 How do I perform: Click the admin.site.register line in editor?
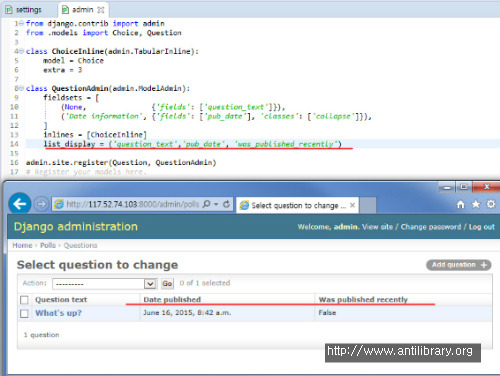(x=121, y=162)
